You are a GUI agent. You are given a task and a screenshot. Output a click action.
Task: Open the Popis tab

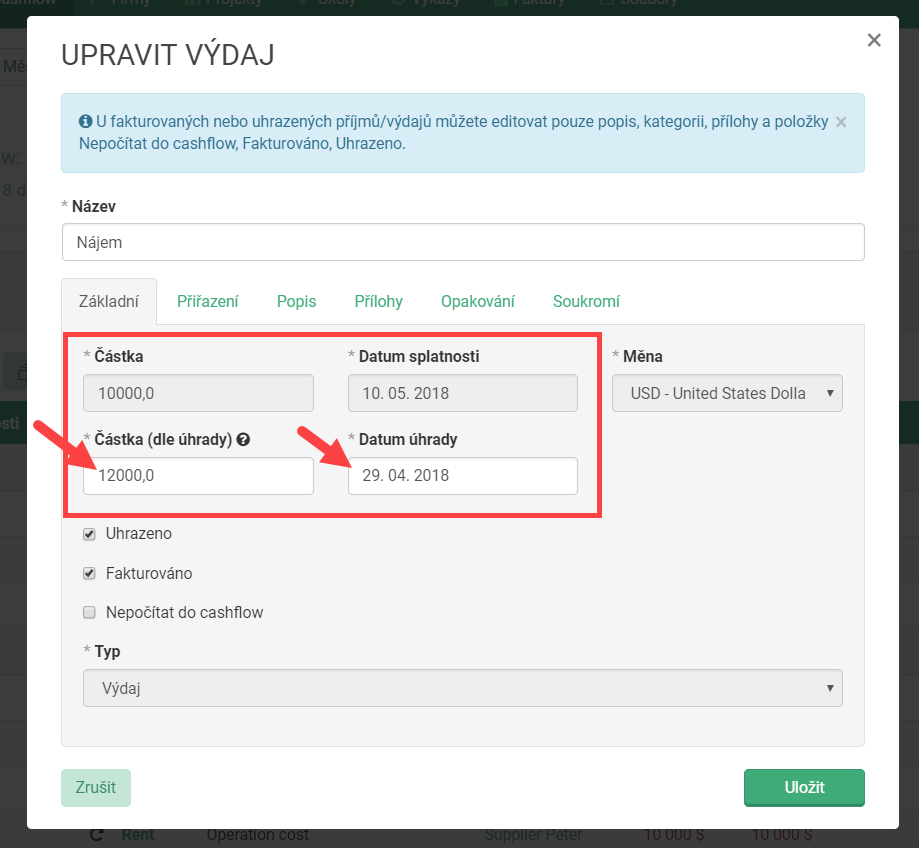(296, 301)
